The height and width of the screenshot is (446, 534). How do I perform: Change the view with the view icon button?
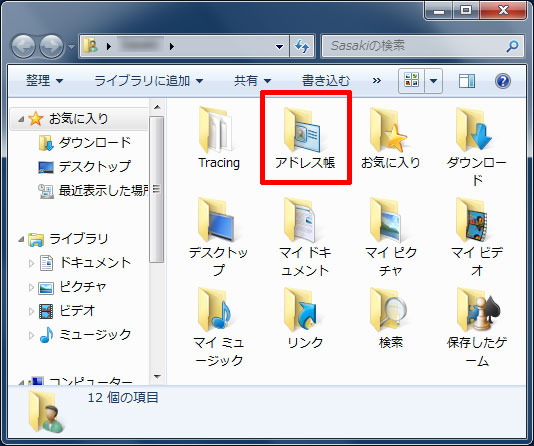[411, 81]
